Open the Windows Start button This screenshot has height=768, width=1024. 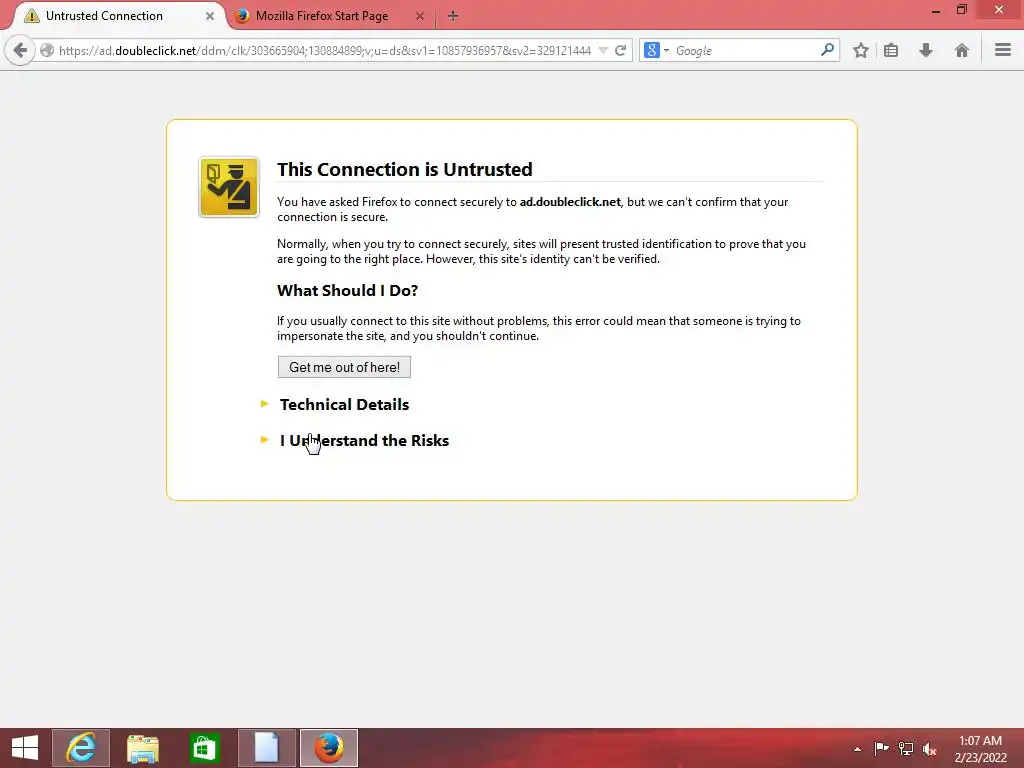tap(25, 748)
